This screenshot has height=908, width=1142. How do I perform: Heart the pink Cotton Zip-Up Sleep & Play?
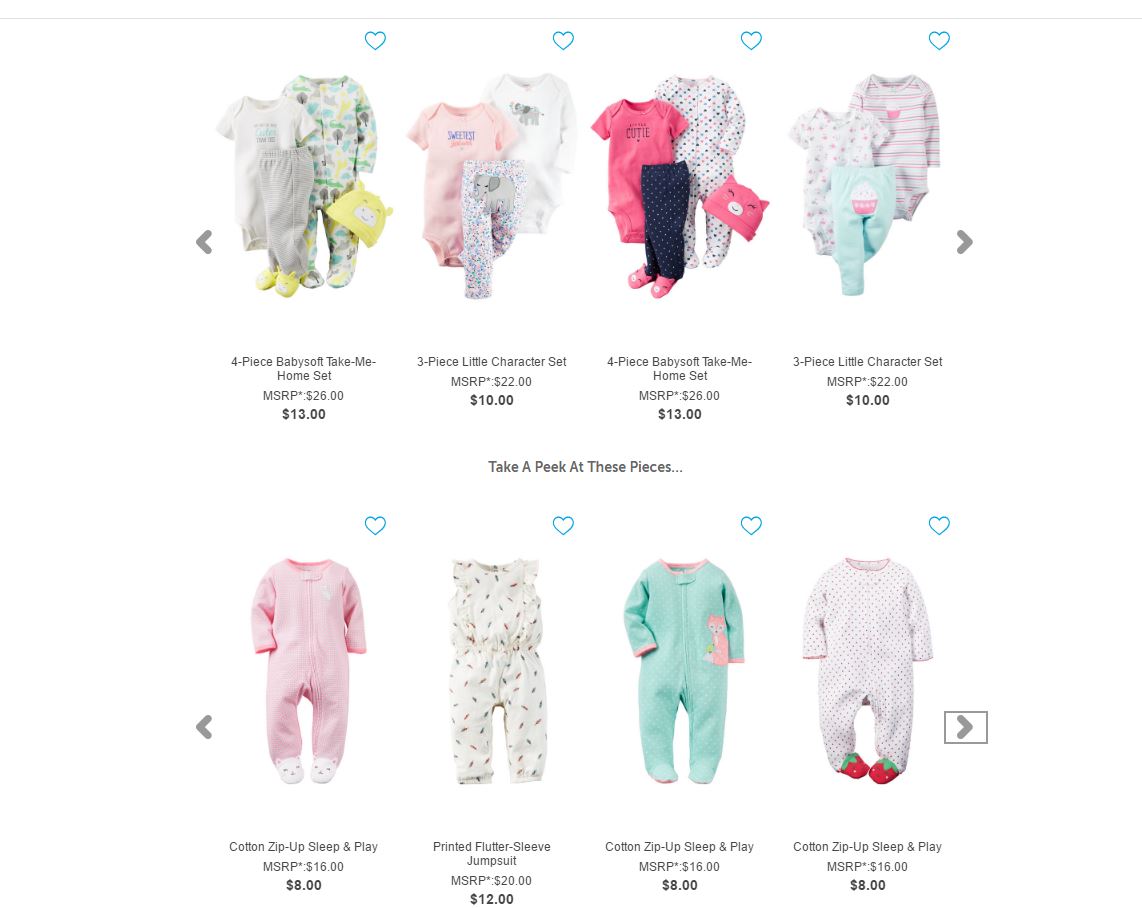coord(375,526)
